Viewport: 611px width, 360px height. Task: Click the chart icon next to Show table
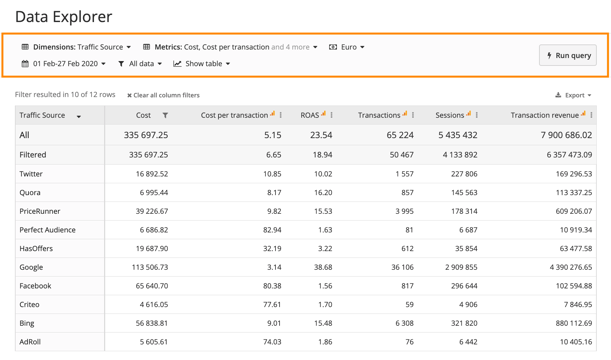177,64
